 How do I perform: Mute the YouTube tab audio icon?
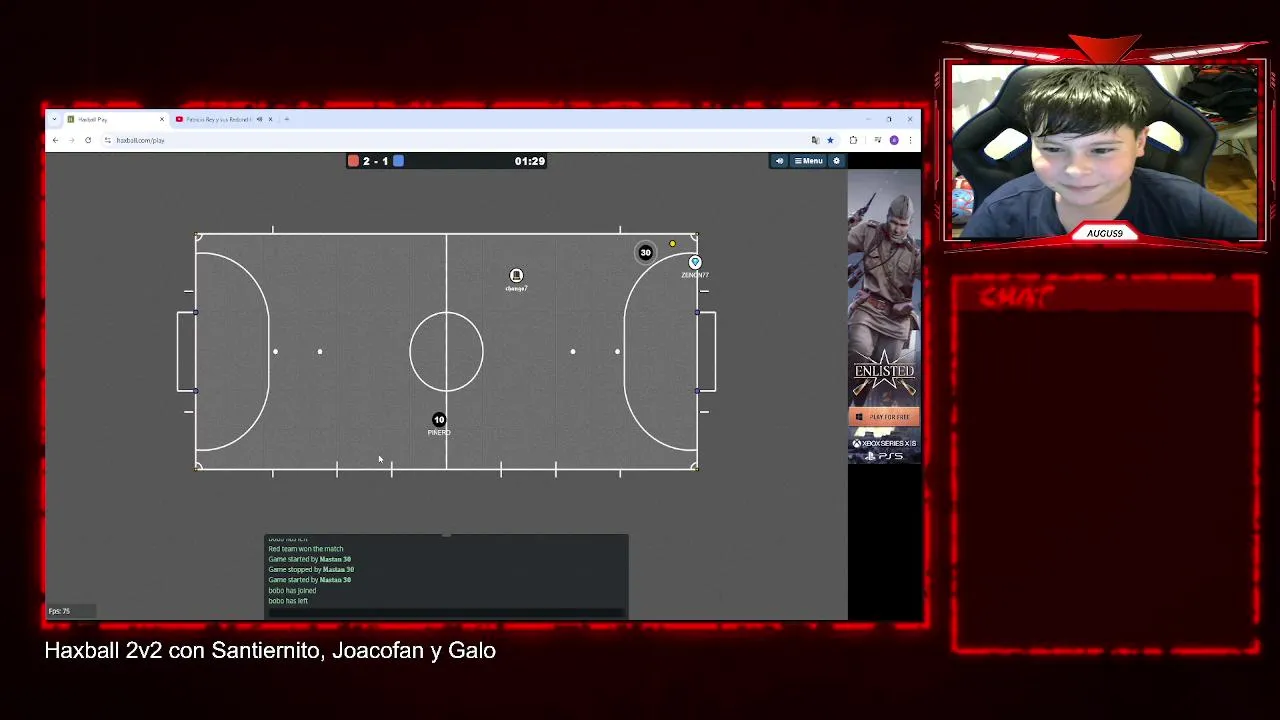(259, 119)
